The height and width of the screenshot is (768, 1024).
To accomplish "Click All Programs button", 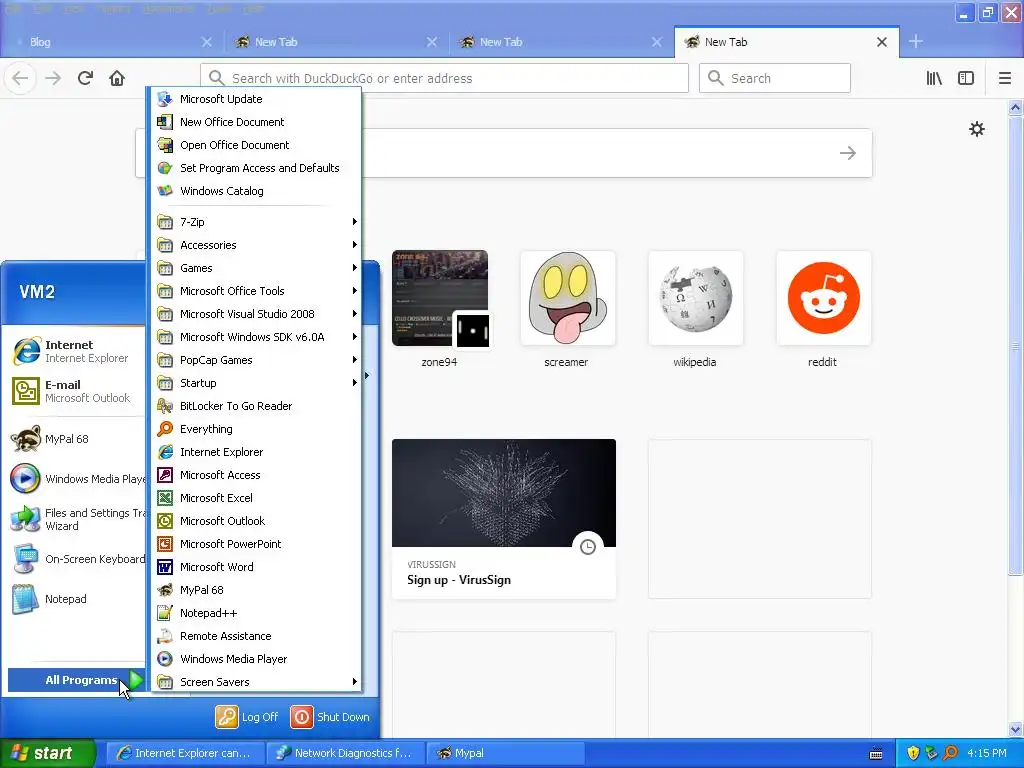I will pyautogui.click(x=76, y=680).
